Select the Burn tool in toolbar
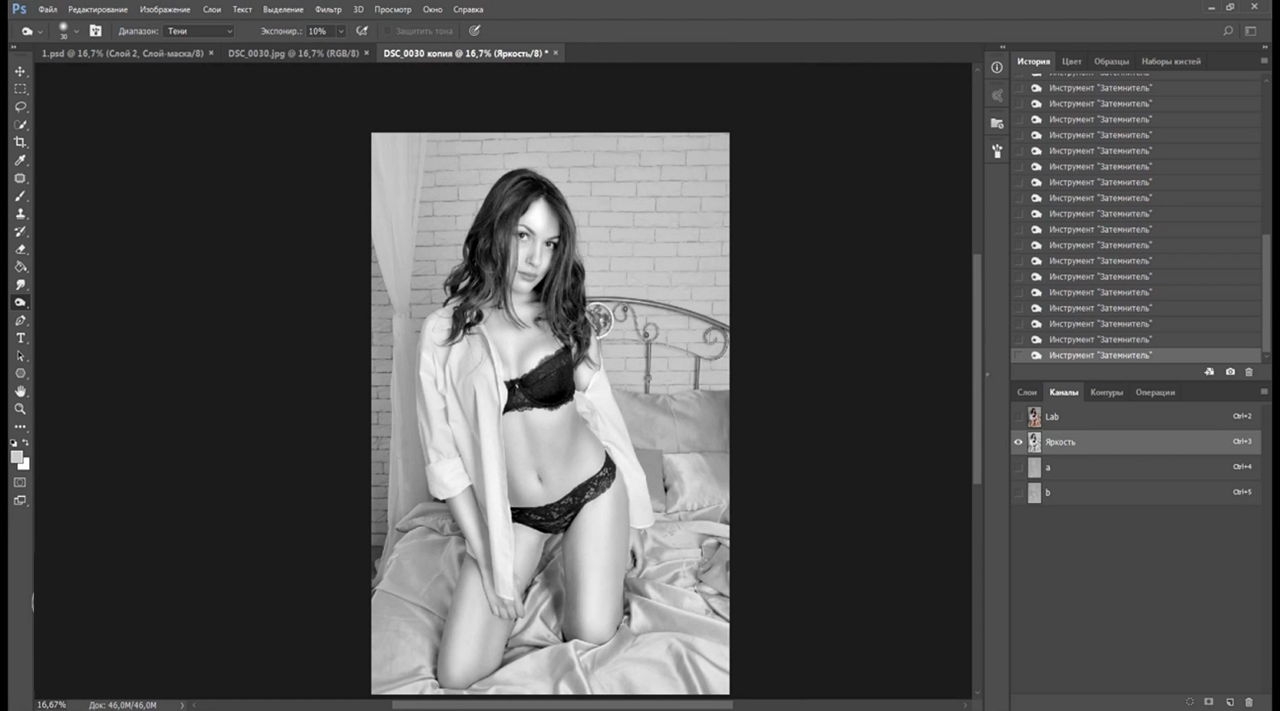Screen dimensions: 1280x711 [20, 302]
